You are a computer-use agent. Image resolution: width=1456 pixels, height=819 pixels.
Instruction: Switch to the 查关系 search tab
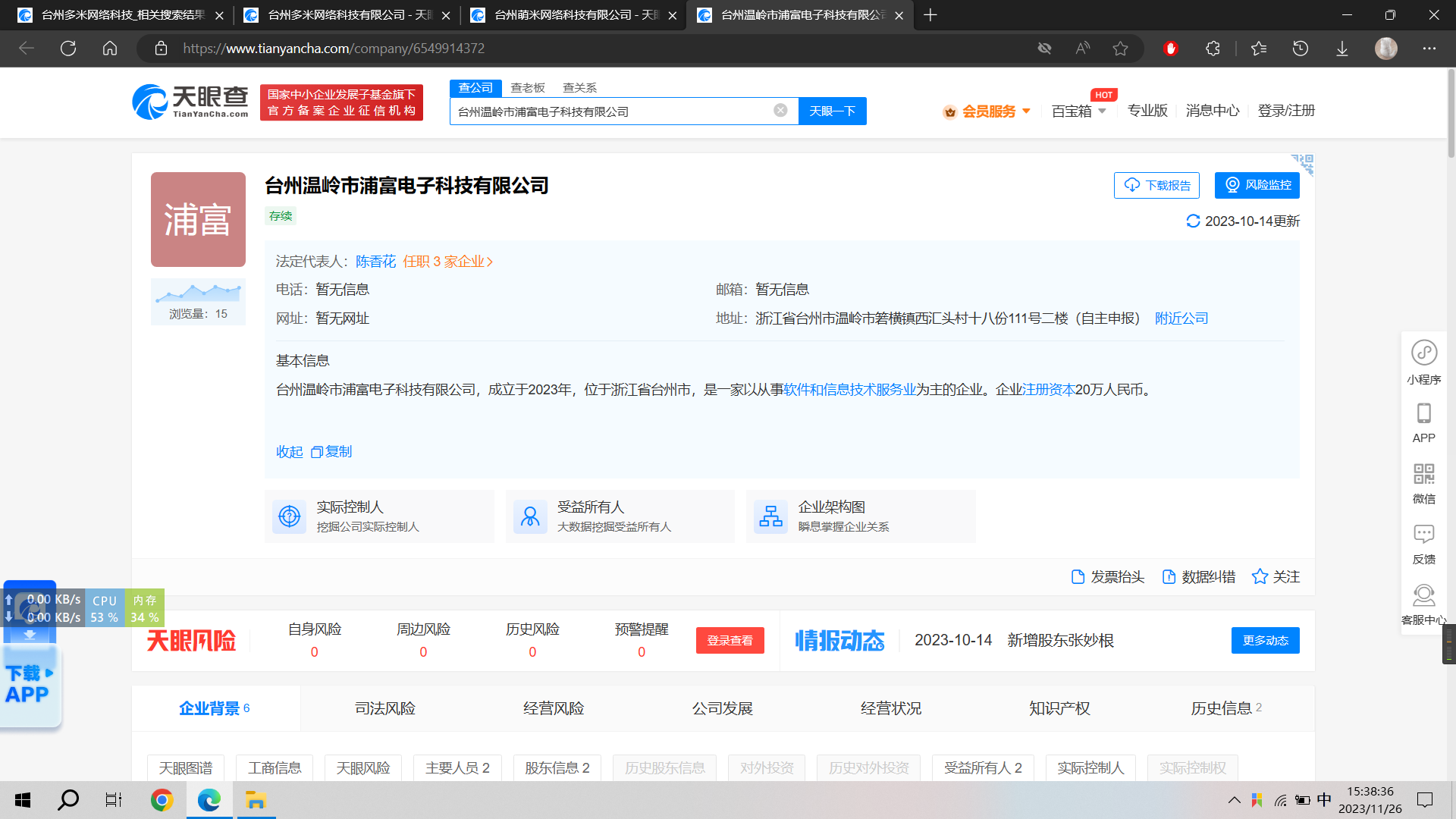(579, 88)
